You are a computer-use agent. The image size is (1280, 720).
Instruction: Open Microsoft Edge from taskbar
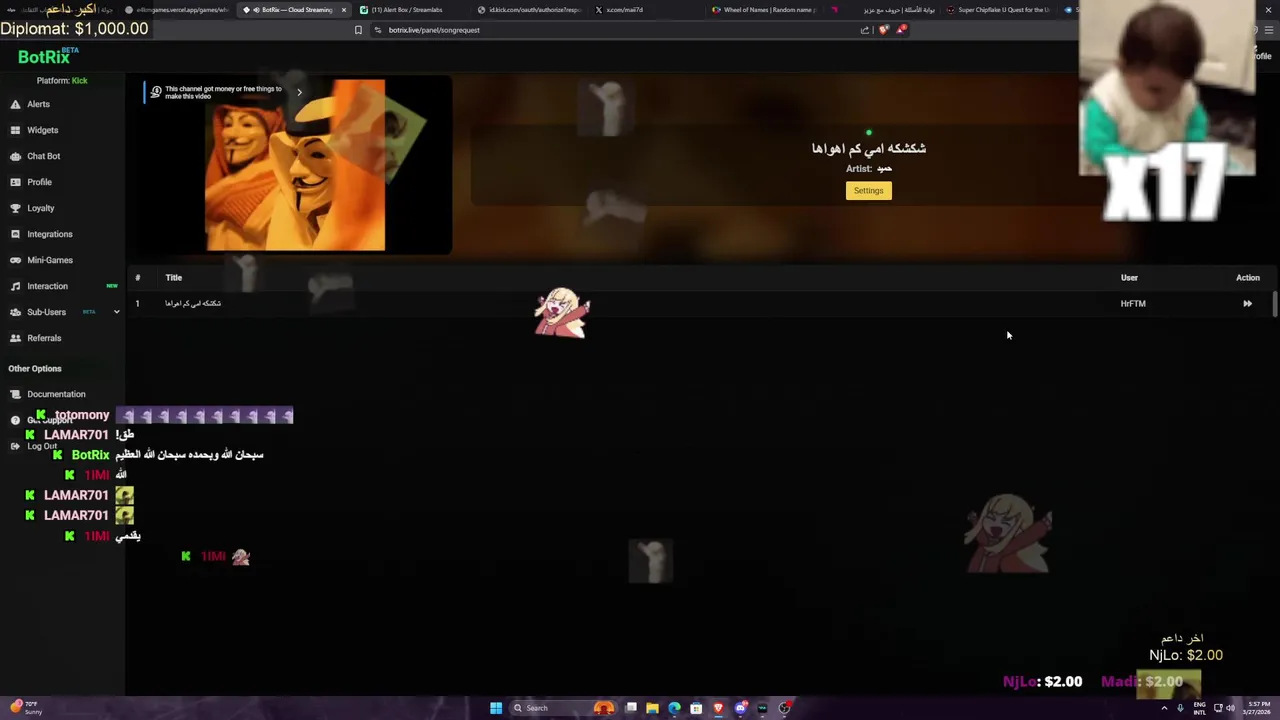click(674, 708)
